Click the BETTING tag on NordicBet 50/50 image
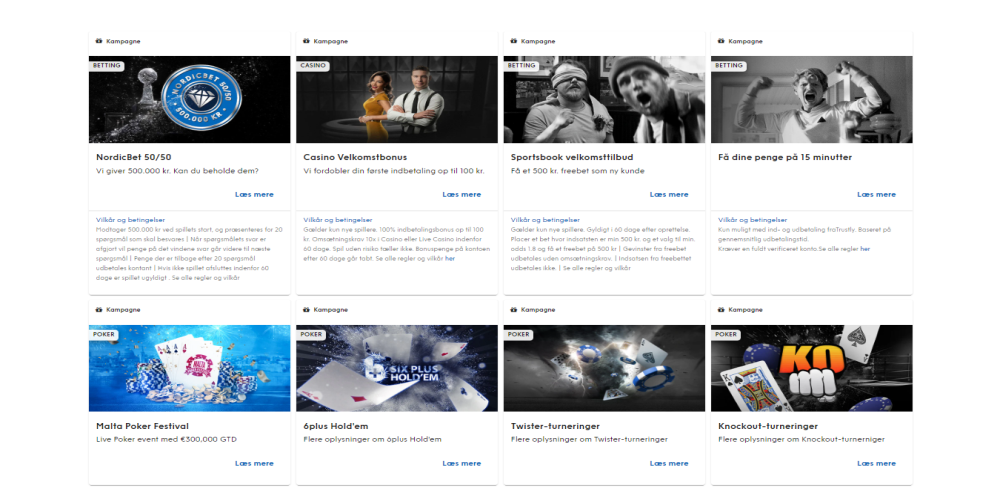Screen dimensions: 1000x500 pos(106,66)
